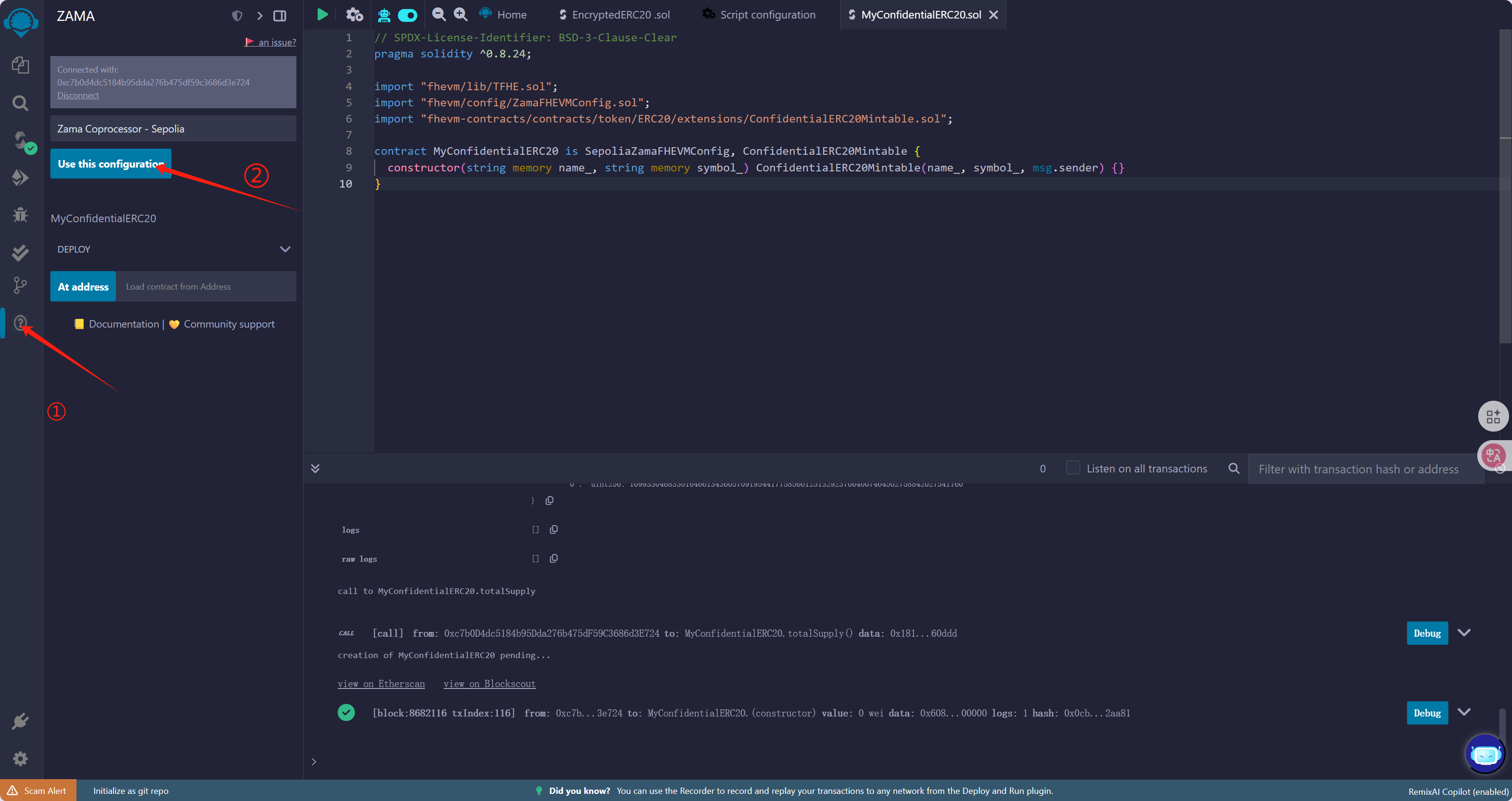Copy the raw logs value
The width and height of the screenshot is (1512, 801).
[553, 559]
